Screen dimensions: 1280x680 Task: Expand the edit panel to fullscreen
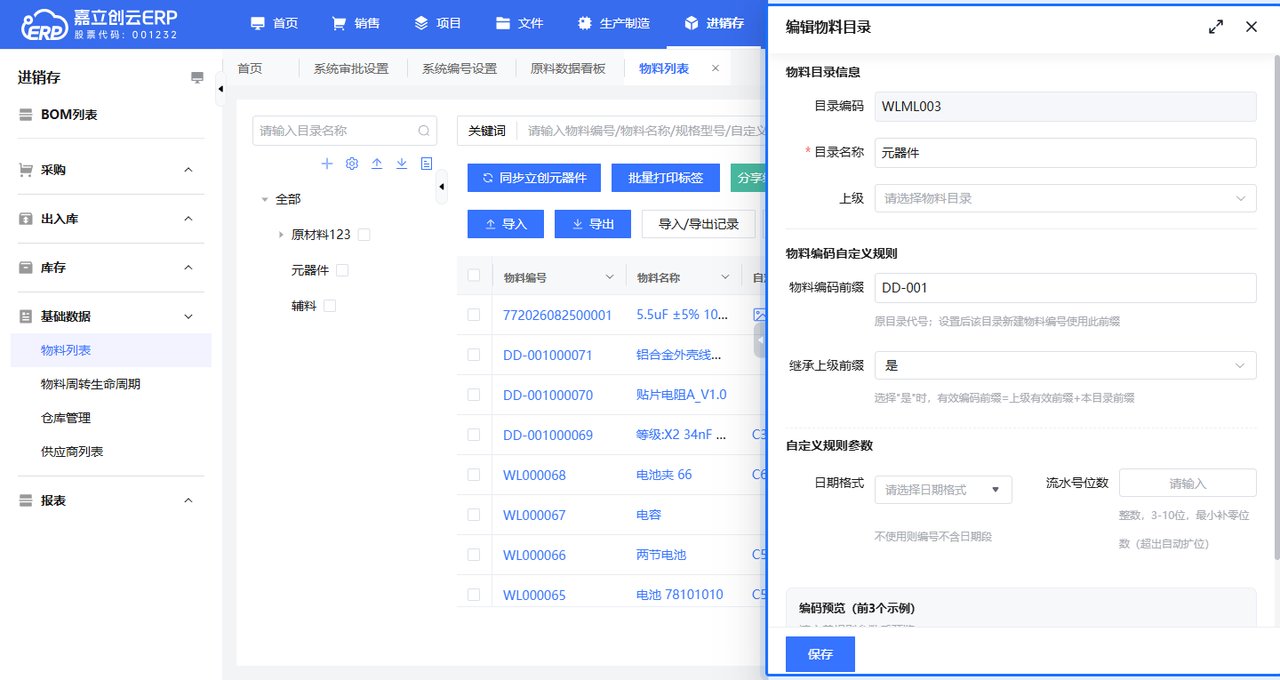coord(1216,27)
